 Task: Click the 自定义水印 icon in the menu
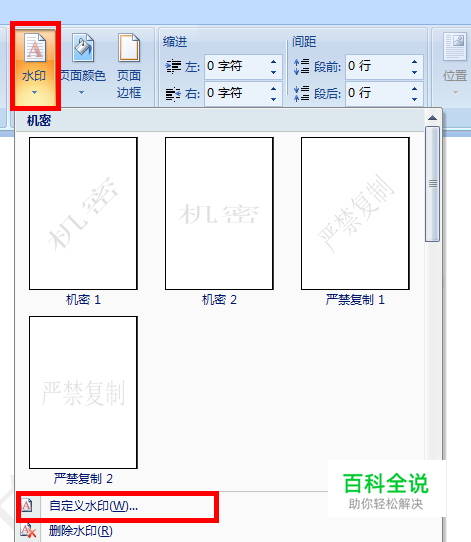pyautogui.click(x=27, y=506)
